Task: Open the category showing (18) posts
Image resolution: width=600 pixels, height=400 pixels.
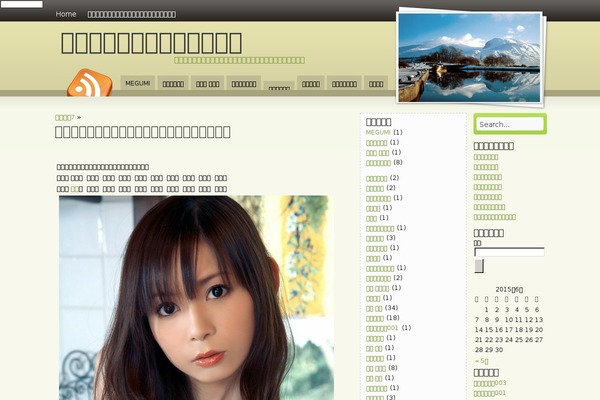Action: point(375,318)
